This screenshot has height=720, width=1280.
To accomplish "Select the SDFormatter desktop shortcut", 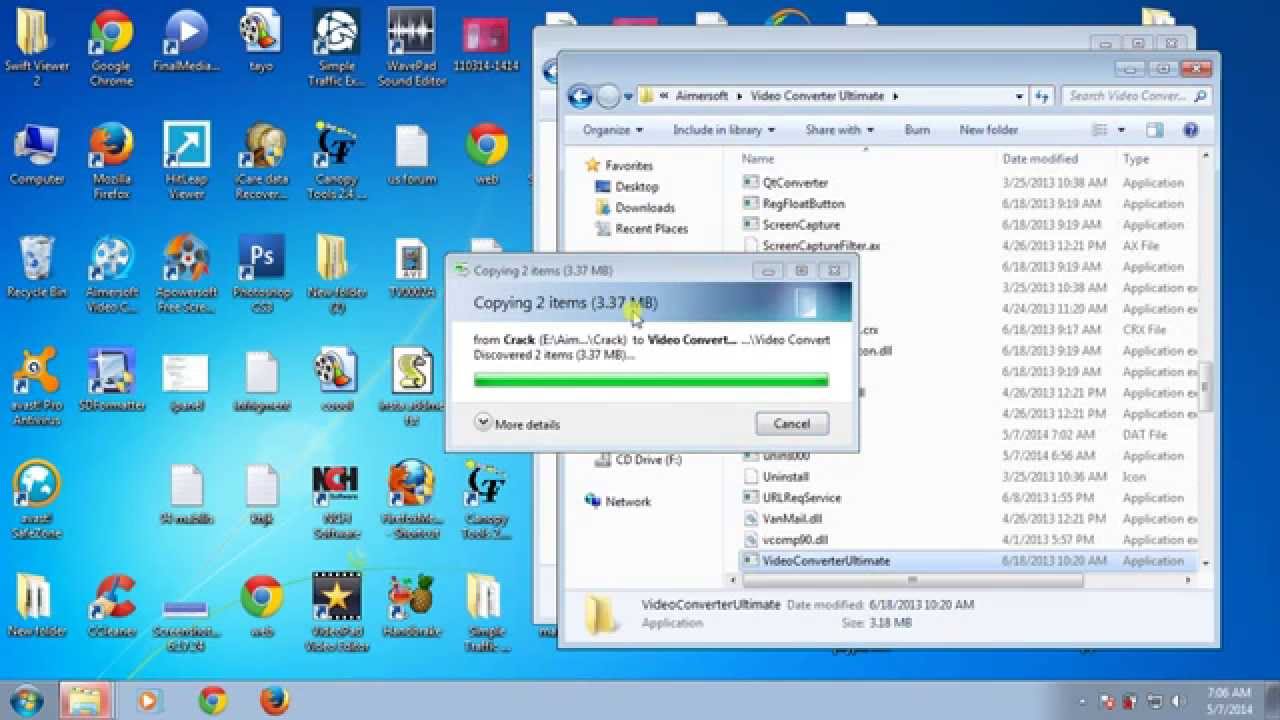I will click(x=111, y=381).
